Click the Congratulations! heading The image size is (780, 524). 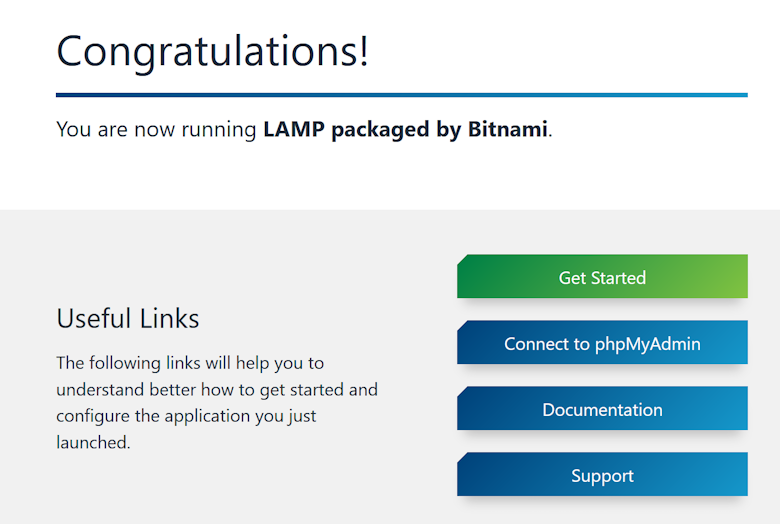pos(212,50)
